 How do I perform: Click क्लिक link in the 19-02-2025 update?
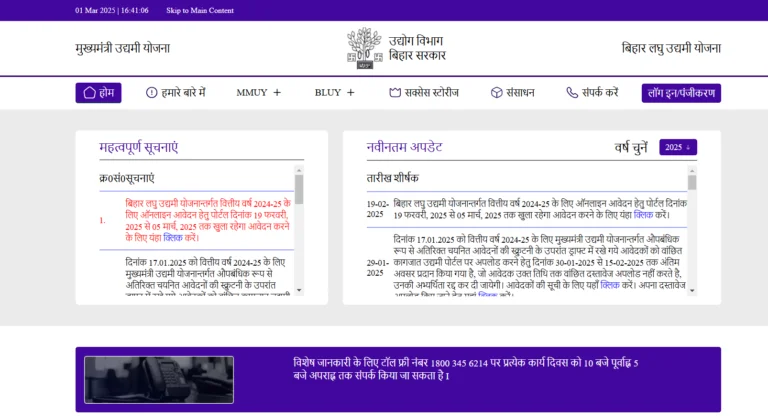click(643, 215)
